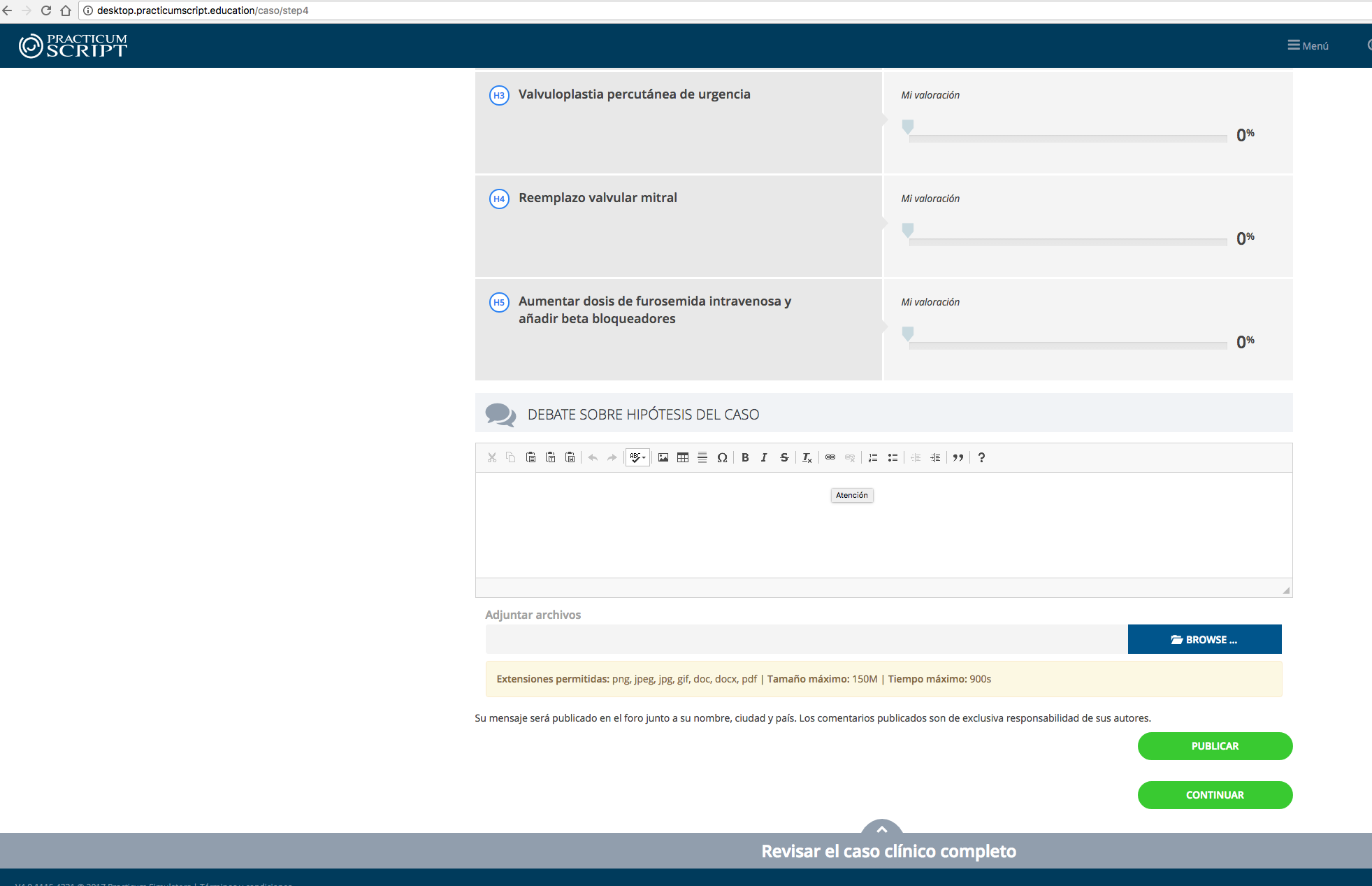Click the remove format icon
The width and height of the screenshot is (1372, 886).
807,457
